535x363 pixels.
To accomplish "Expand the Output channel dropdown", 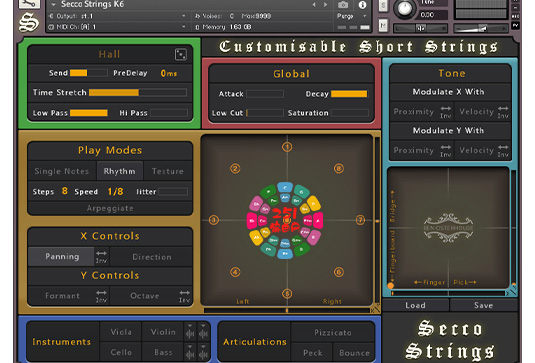I will coord(118,16).
